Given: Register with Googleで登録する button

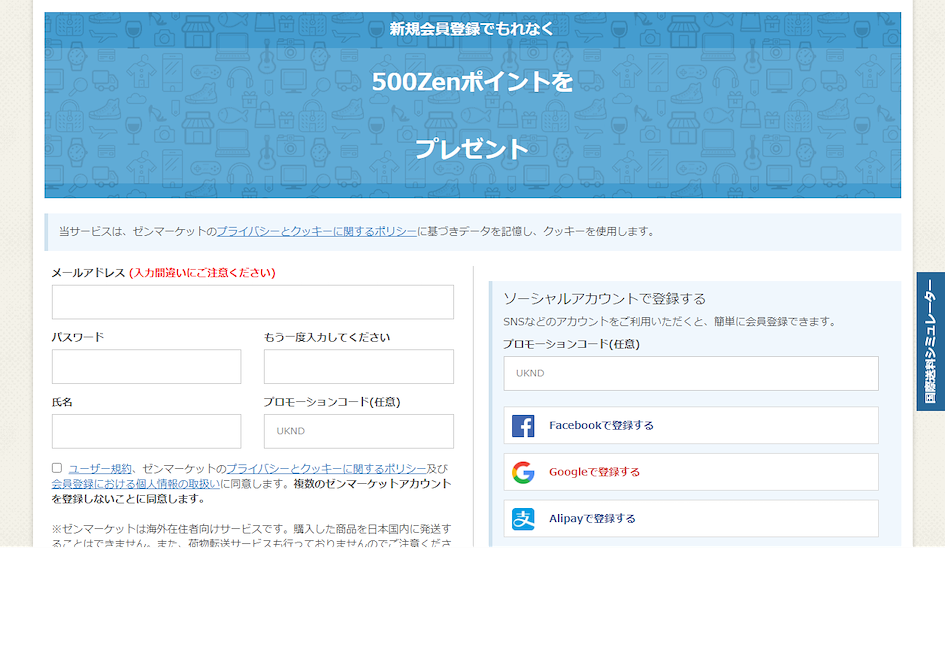Looking at the screenshot, I should 691,472.
